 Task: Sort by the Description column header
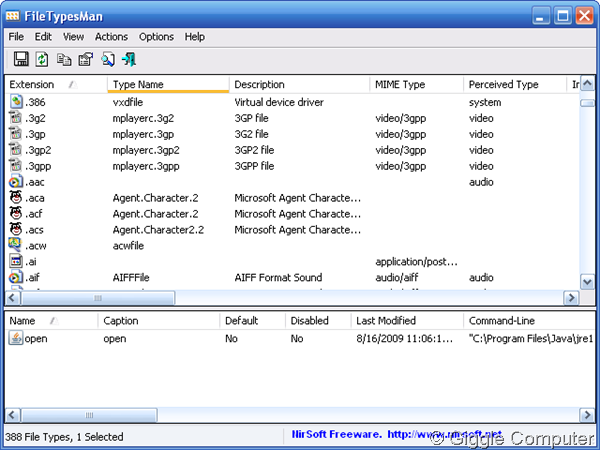click(x=300, y=85)
